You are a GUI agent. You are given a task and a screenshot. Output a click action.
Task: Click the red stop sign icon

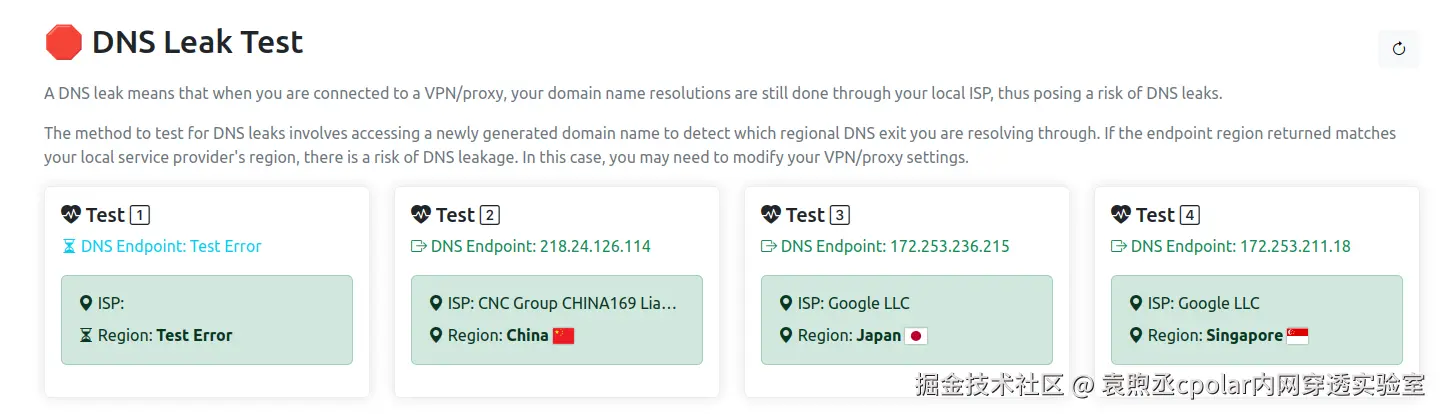click(x=63, y=42)
